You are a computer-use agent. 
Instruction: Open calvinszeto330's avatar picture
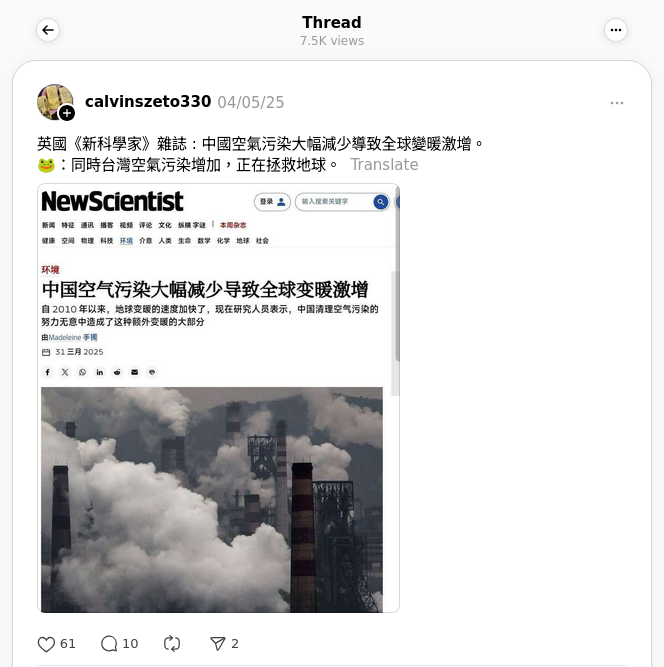coord(55,102)
